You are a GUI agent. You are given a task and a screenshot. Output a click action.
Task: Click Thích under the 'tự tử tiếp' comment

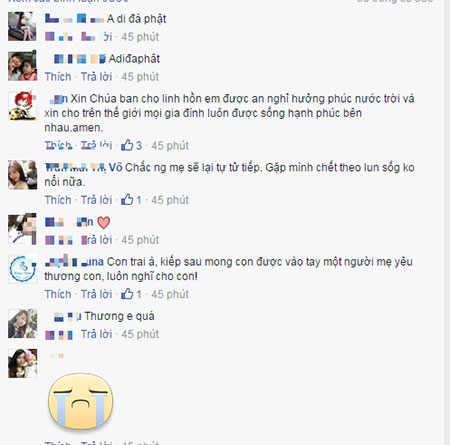point(58,200)
